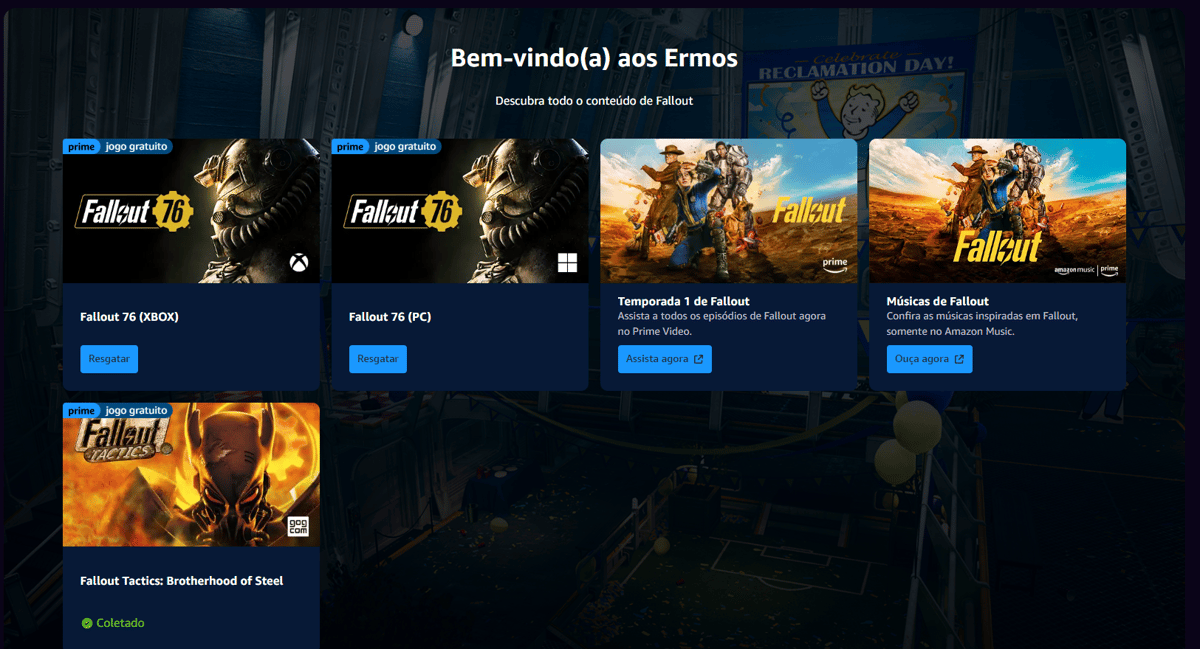Screen dimensions: 1200x649
Task: Open the Fallout 76 Xbox cover thumbnail
Action: point(191,211)
